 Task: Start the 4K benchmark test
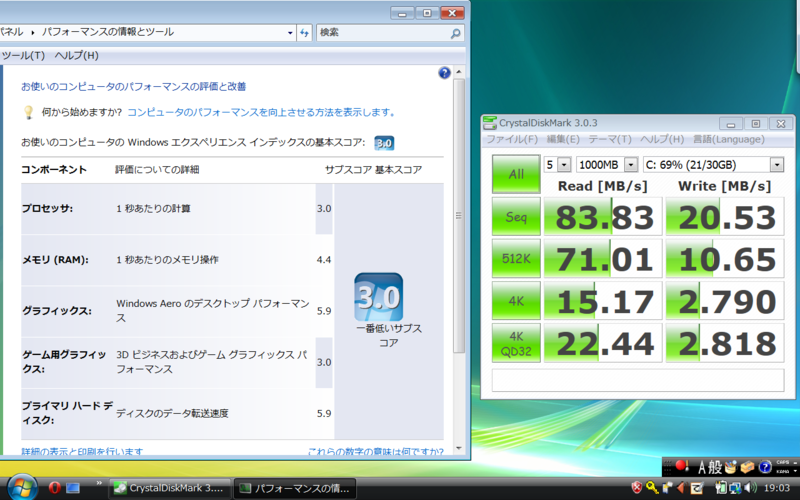point(516,301)
